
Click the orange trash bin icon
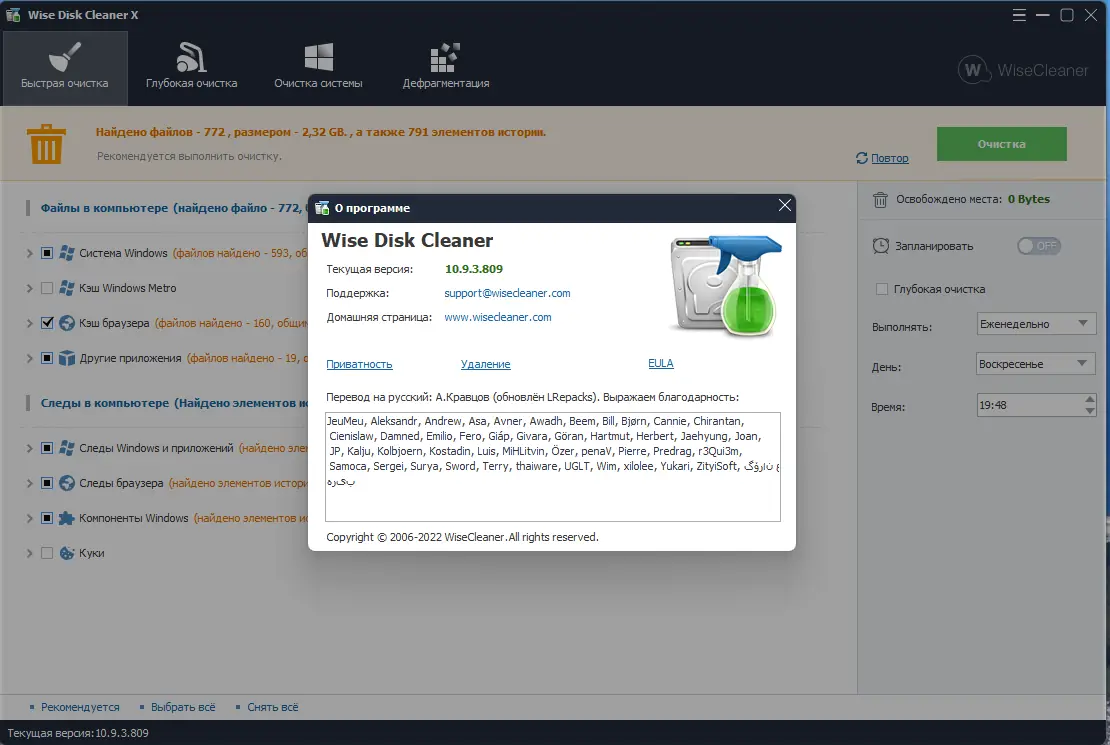coord(46,144)
